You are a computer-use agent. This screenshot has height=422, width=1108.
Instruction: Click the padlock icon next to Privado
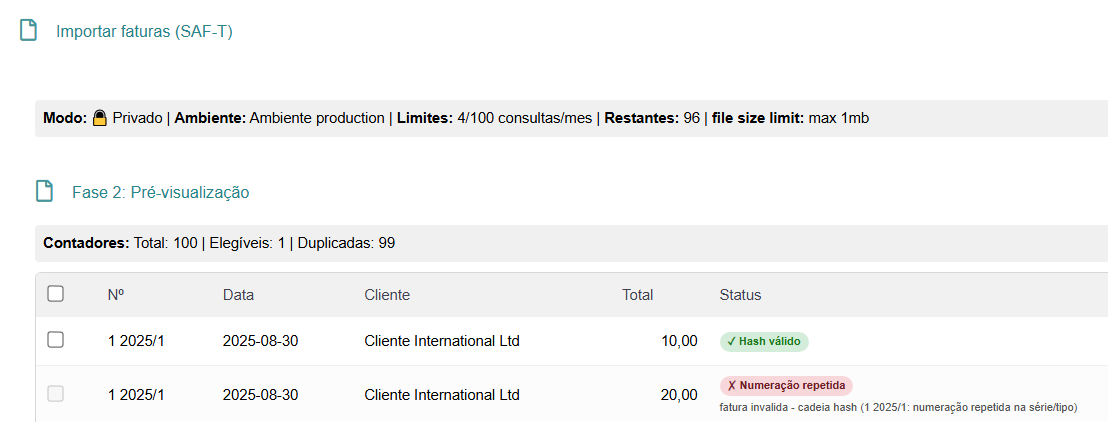100,117
